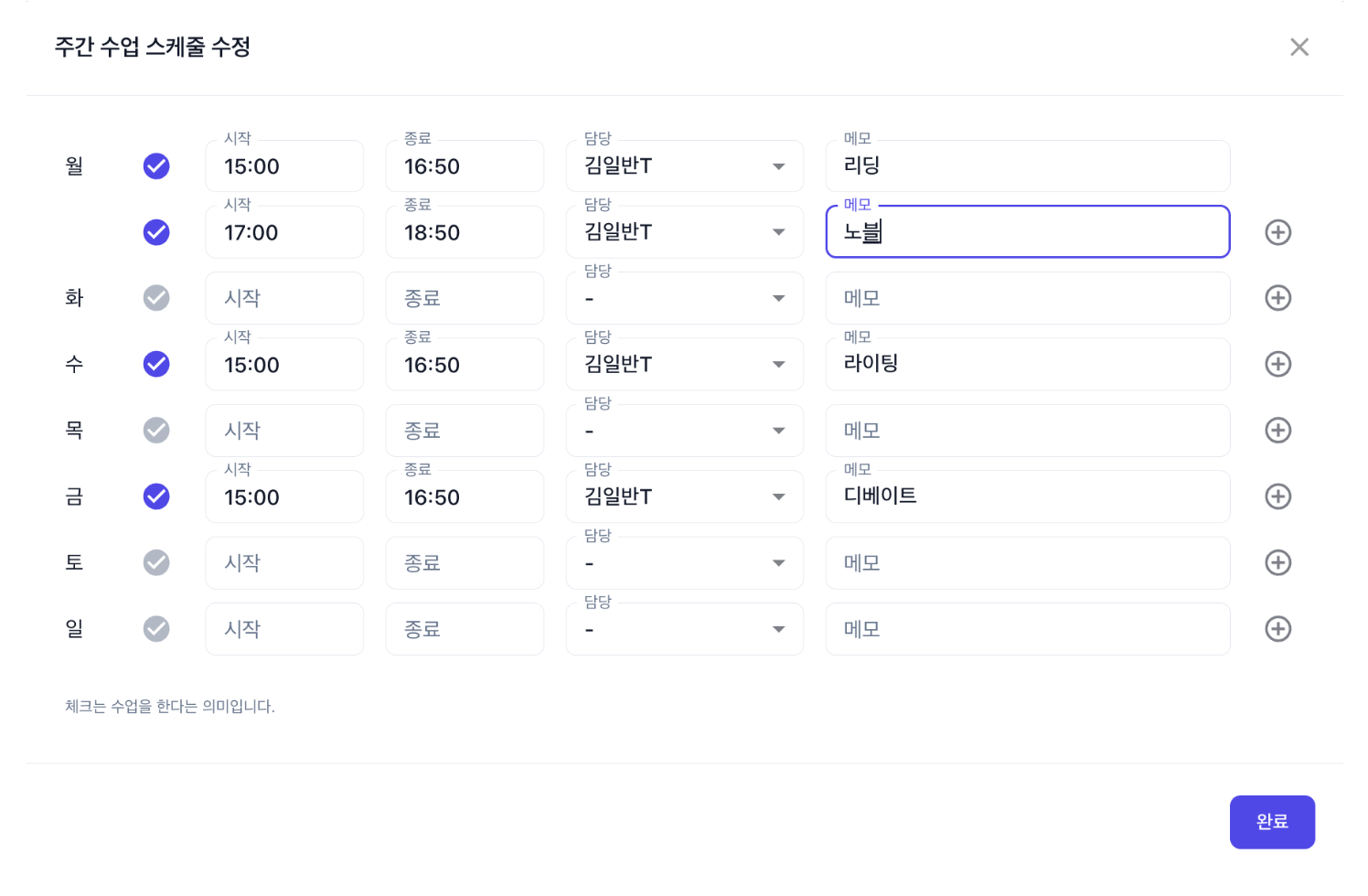1368x896 pixels.
Task: Click the 토 row plus icon
Action: [x=1277, y=562]
